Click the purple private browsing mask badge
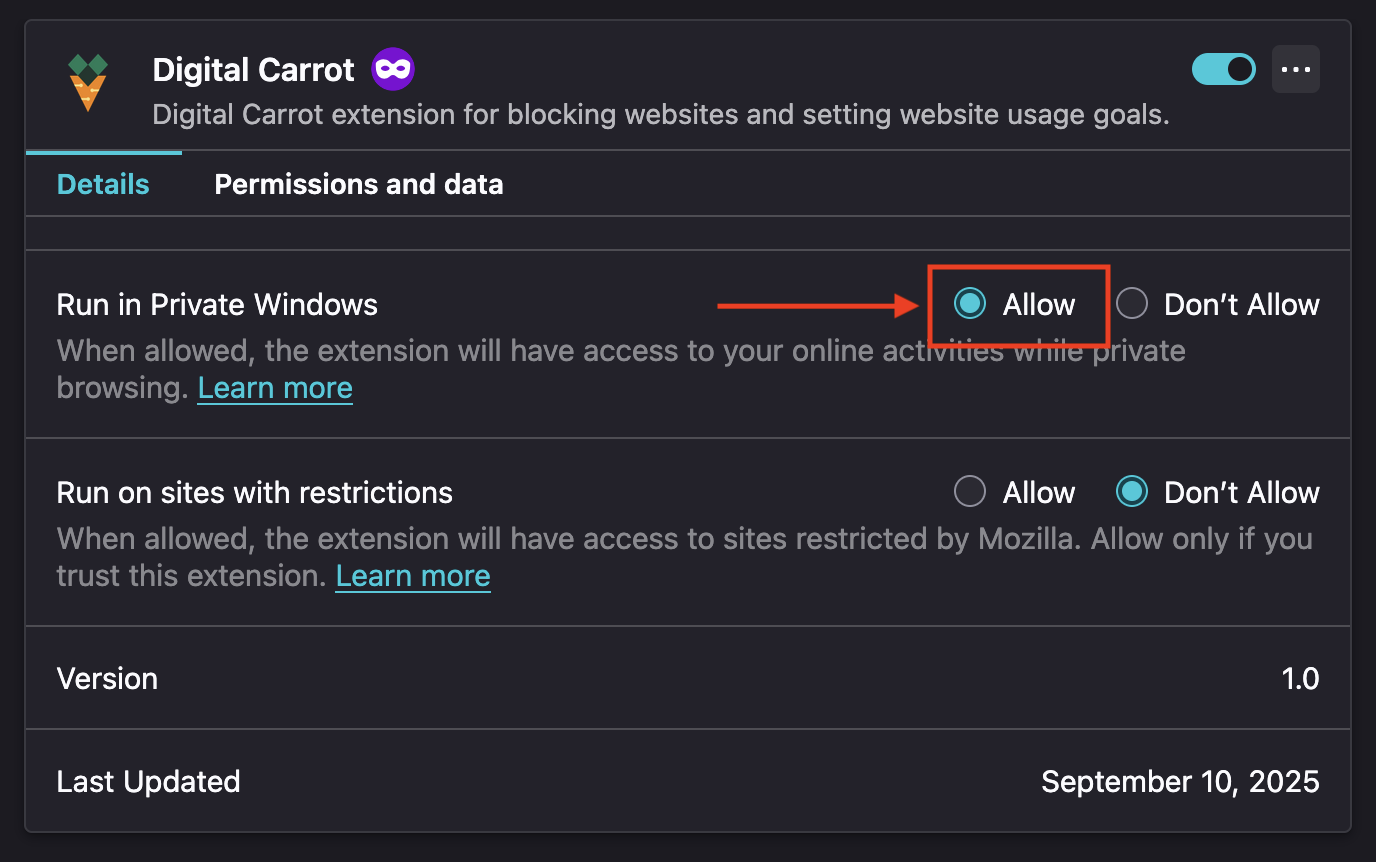The width and height of the screenshot is (1376, 862). point(393,70)
